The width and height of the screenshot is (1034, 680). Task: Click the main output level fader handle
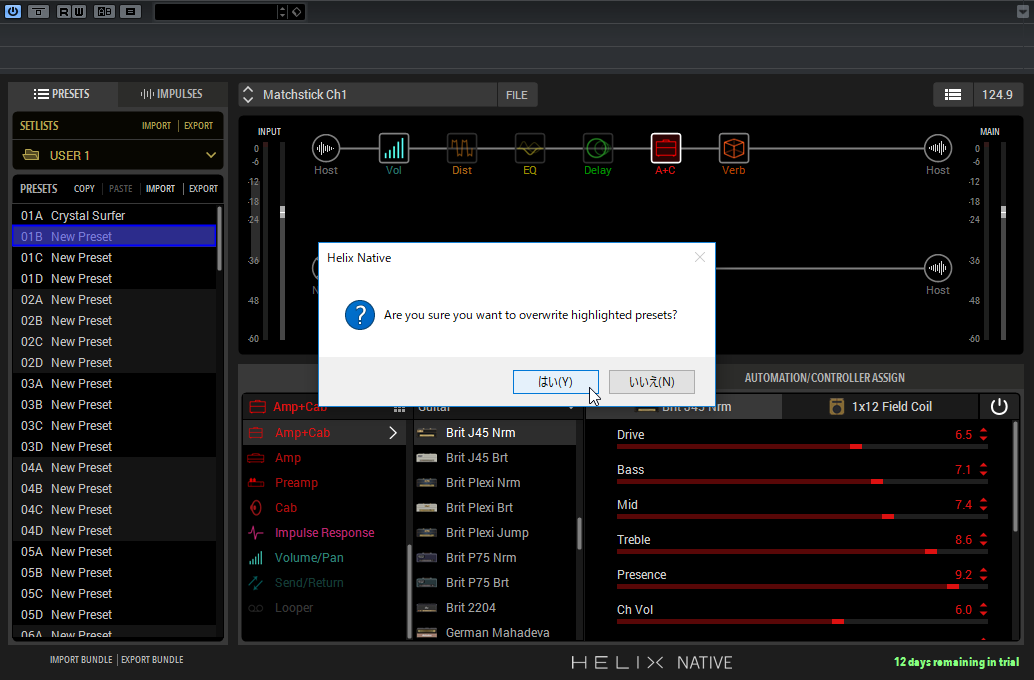[1003, 212]
